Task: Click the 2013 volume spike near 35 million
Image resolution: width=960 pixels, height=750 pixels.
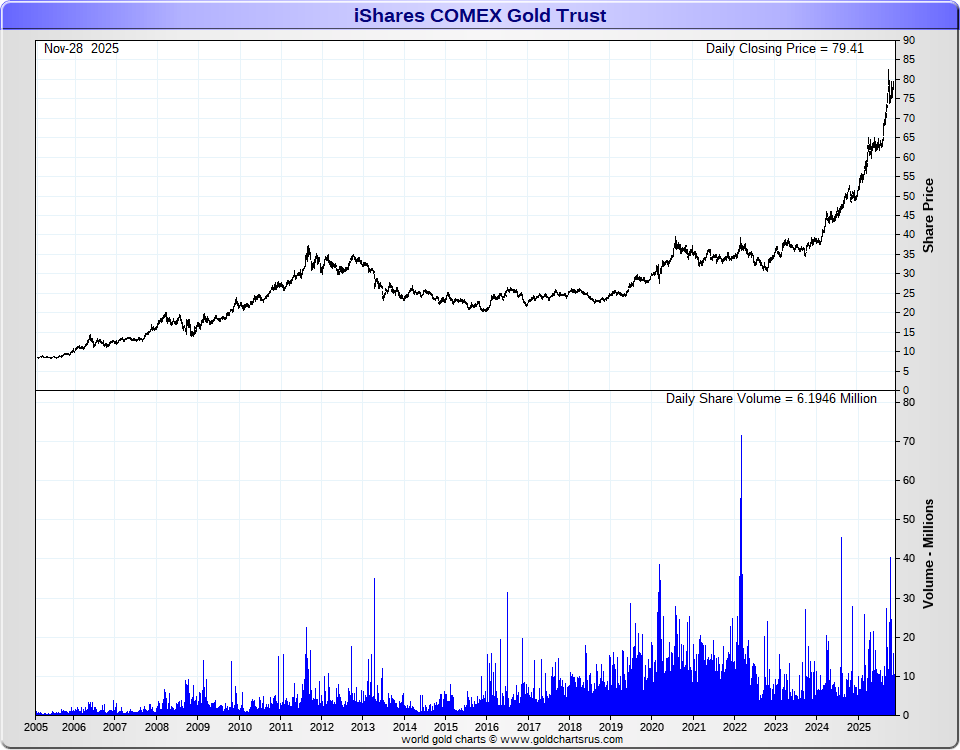Action: click(x=374, y=579)
